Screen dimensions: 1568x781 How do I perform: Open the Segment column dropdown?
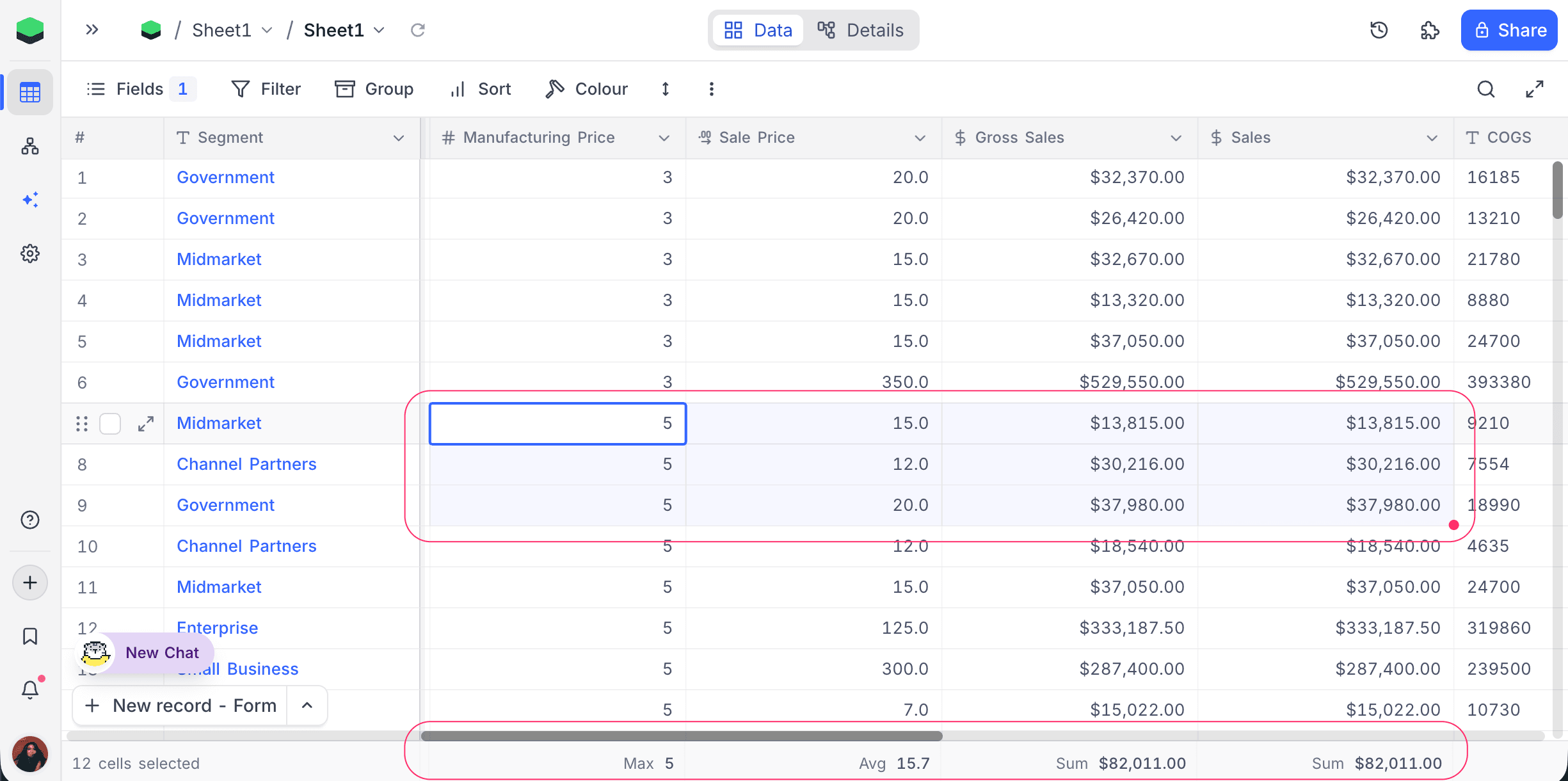[399, 138]
